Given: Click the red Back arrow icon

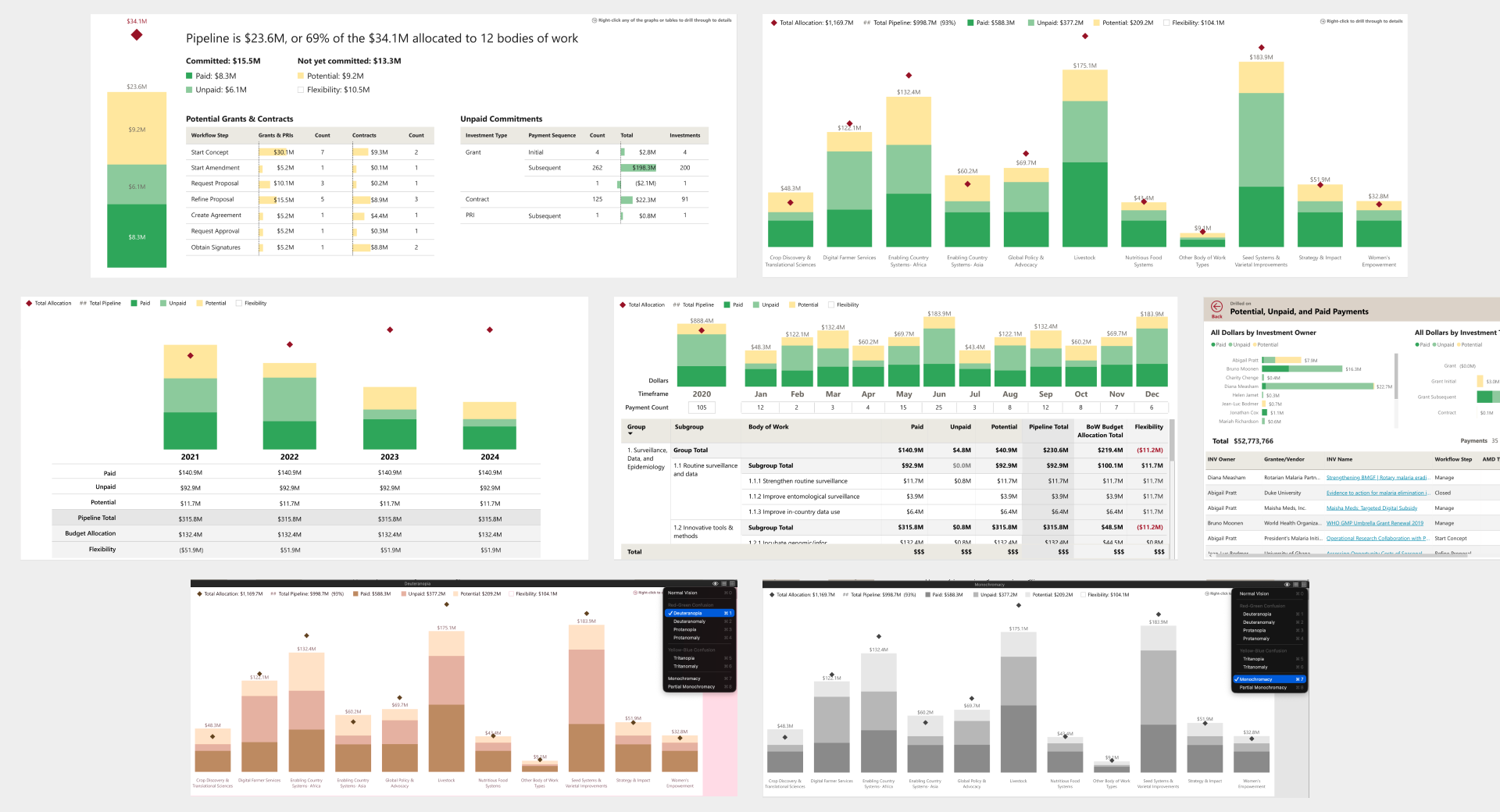Looking at the screenshot, I should point(1216,307).
